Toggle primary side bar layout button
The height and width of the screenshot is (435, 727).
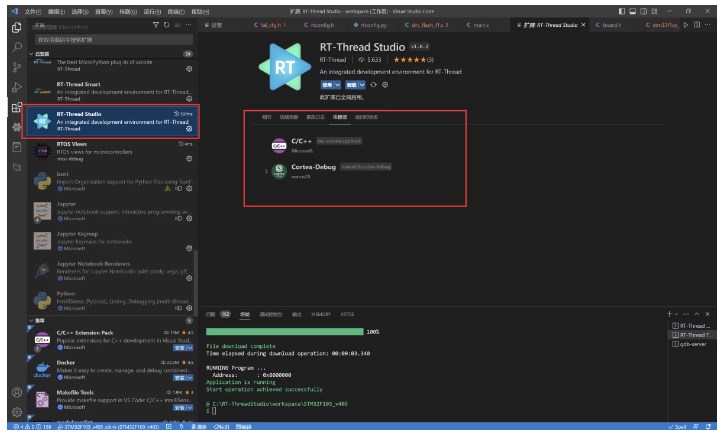622,11
